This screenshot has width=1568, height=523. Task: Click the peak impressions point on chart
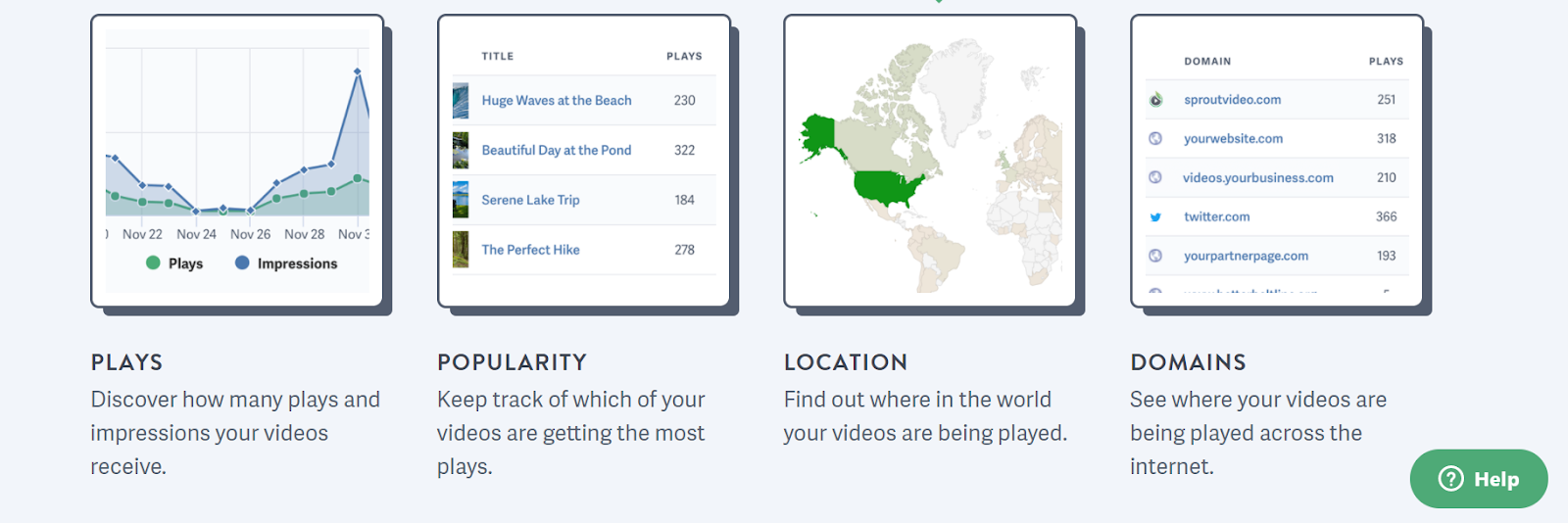358,71
